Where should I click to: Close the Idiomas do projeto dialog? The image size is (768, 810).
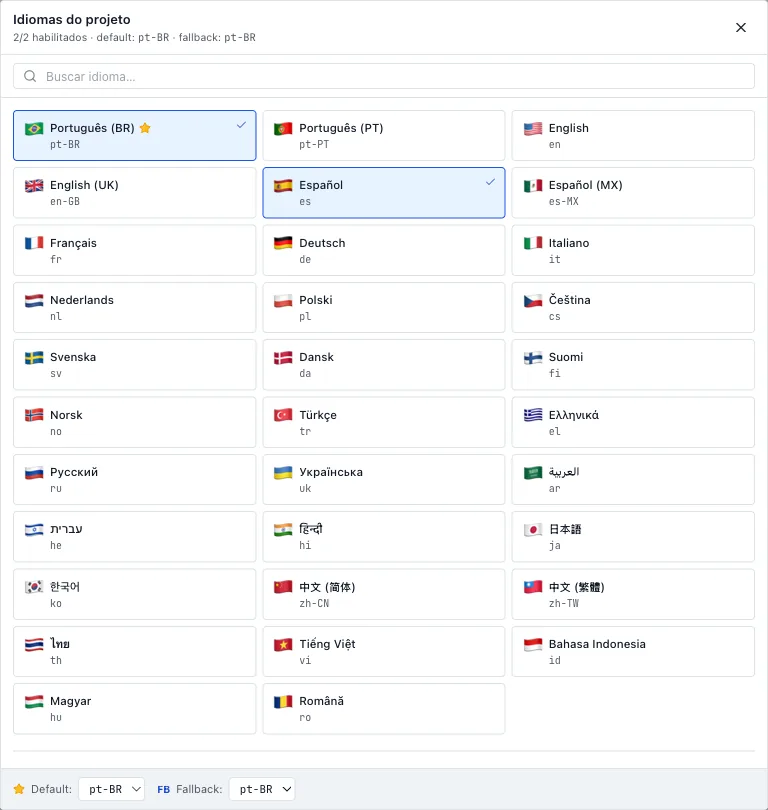741,27
